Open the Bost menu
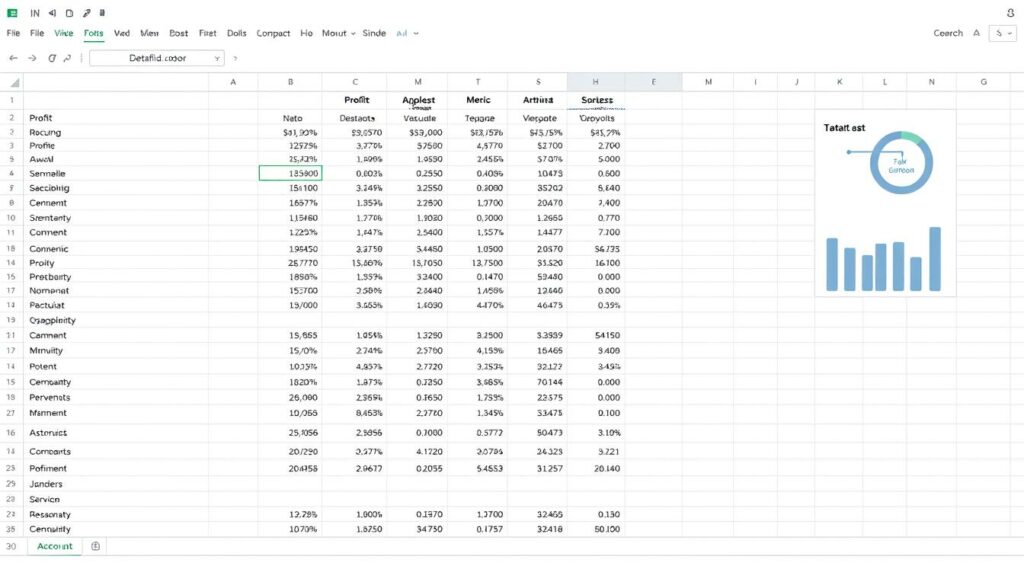 click(x=178, y=33)
